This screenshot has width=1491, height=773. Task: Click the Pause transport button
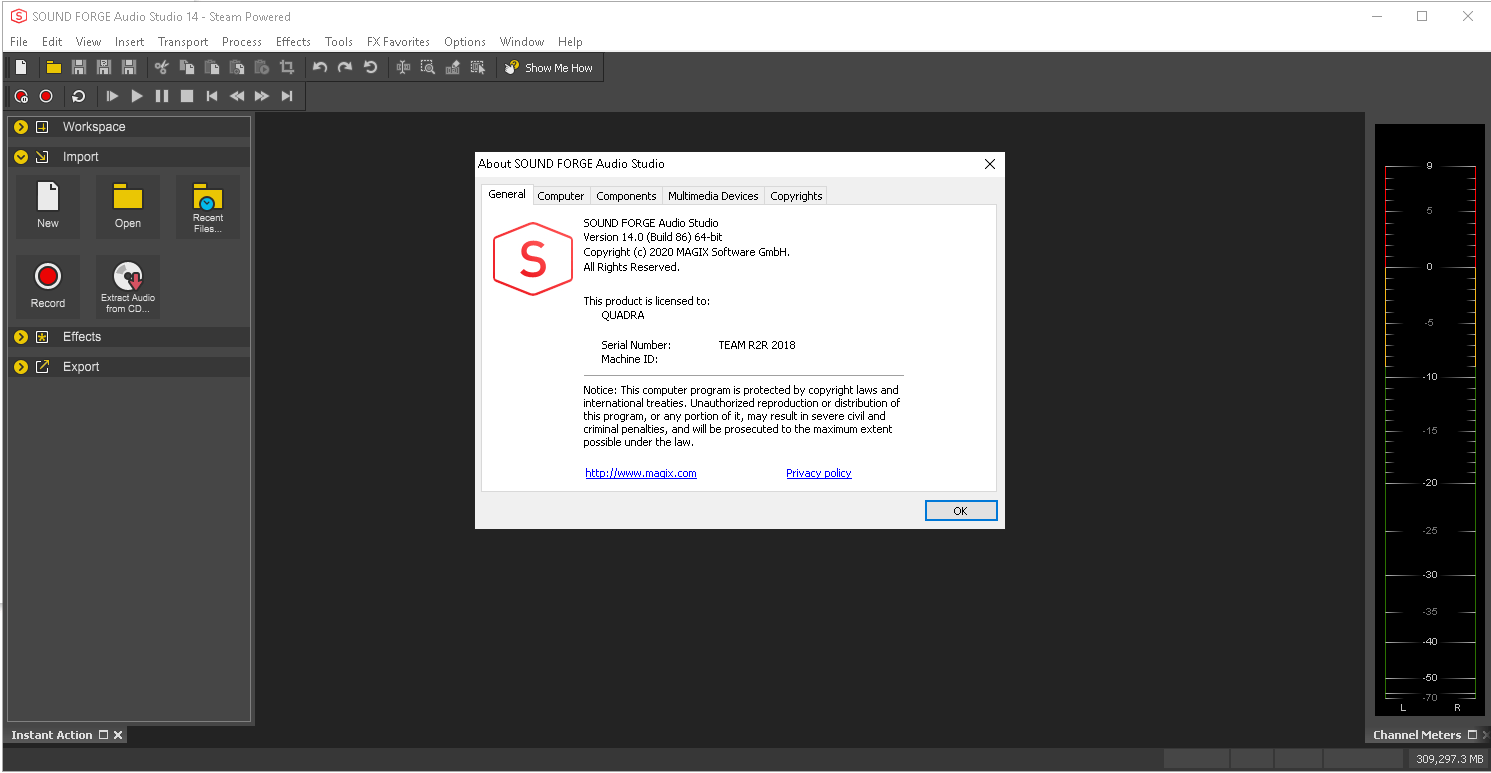(x=162, y=96)
